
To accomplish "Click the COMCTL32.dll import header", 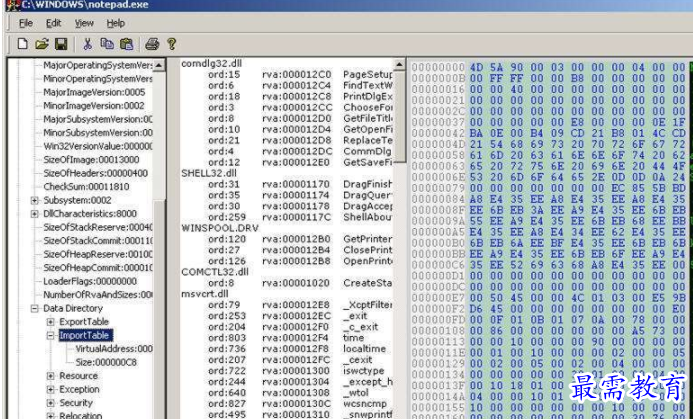I will [x=214, y=272].
